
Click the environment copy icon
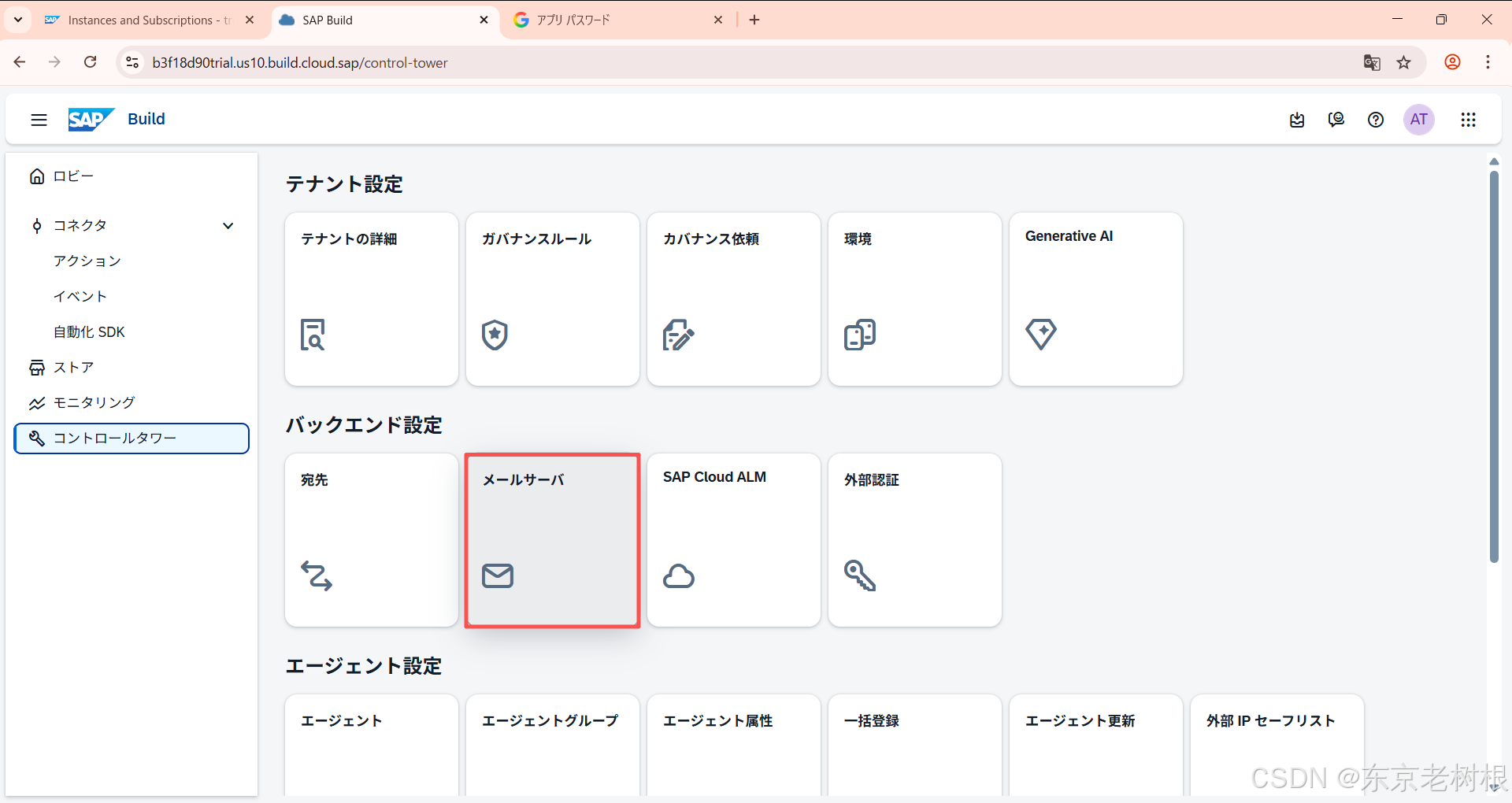coord(860,335)
